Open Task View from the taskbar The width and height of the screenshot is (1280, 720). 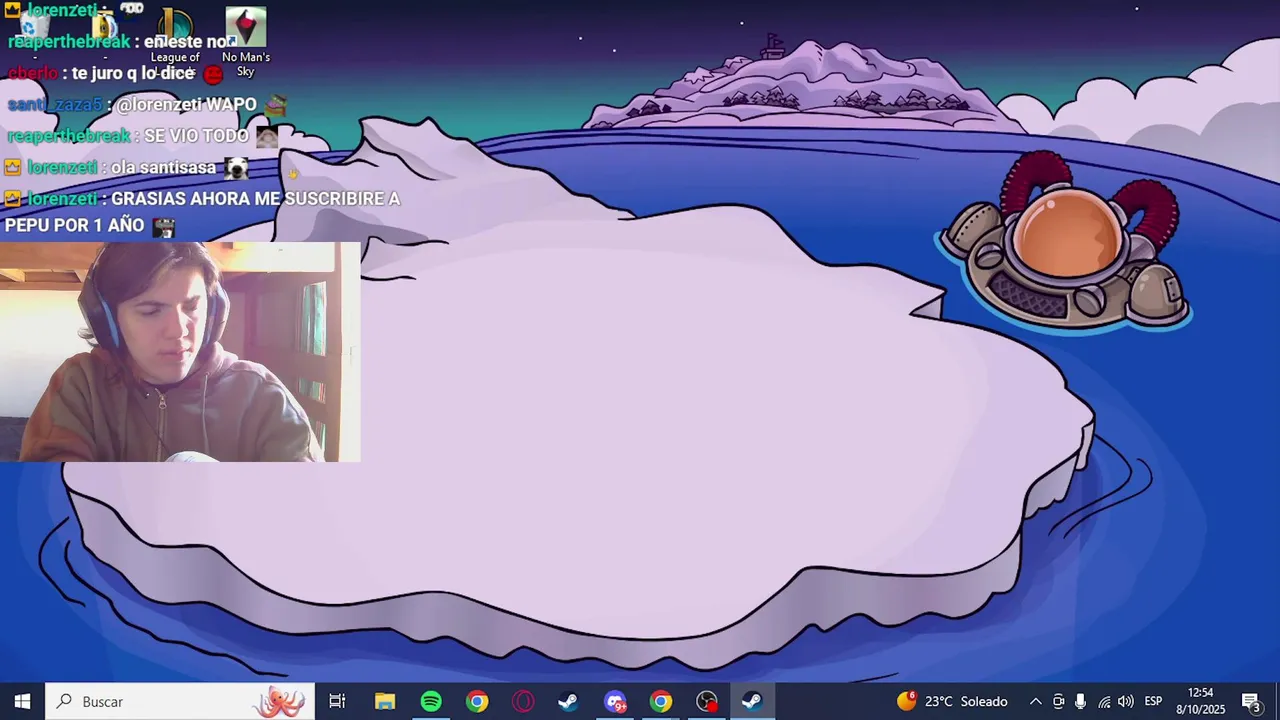pos(337,701)
